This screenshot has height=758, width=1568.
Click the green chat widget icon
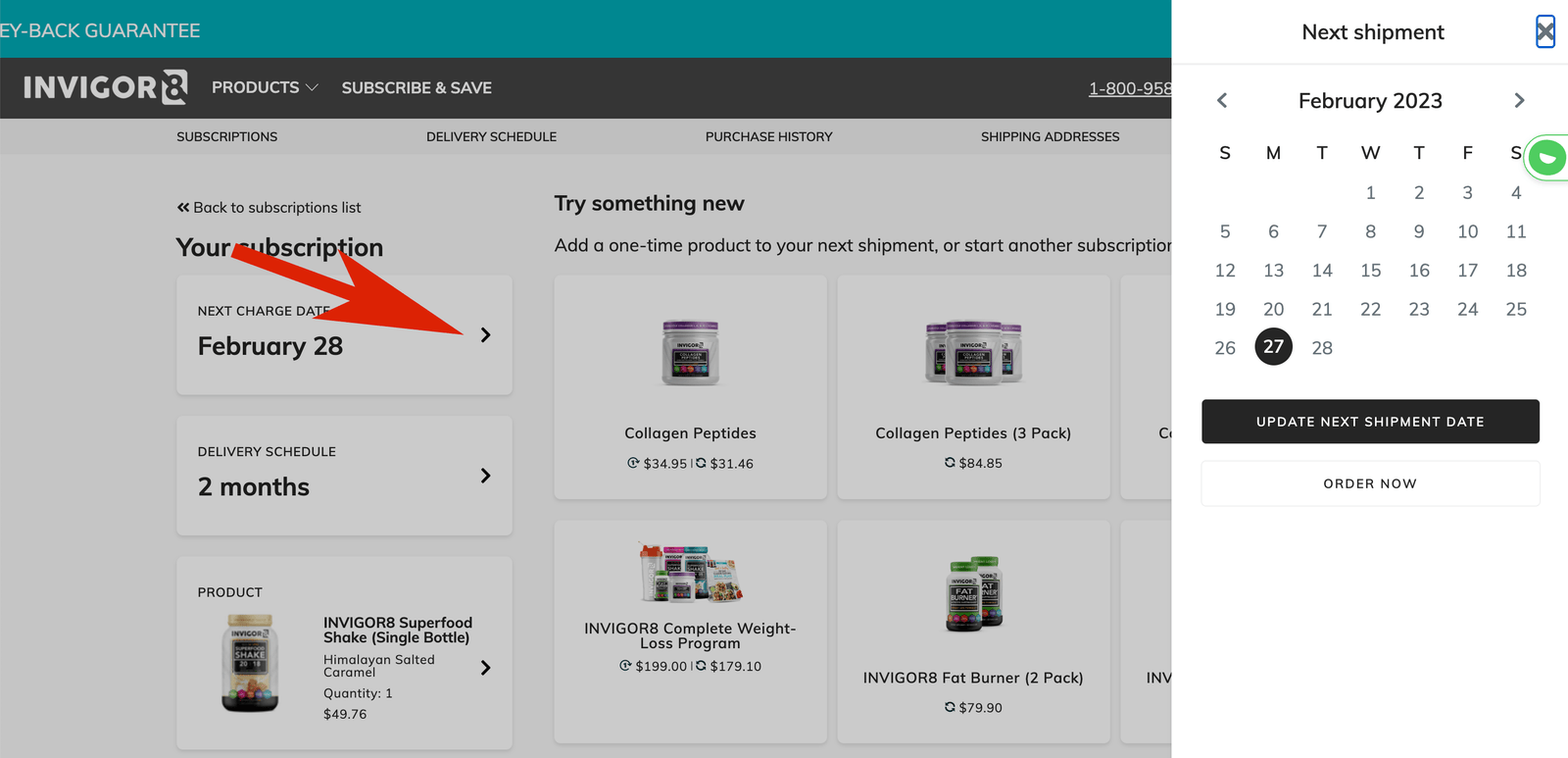click(1547, 157)
